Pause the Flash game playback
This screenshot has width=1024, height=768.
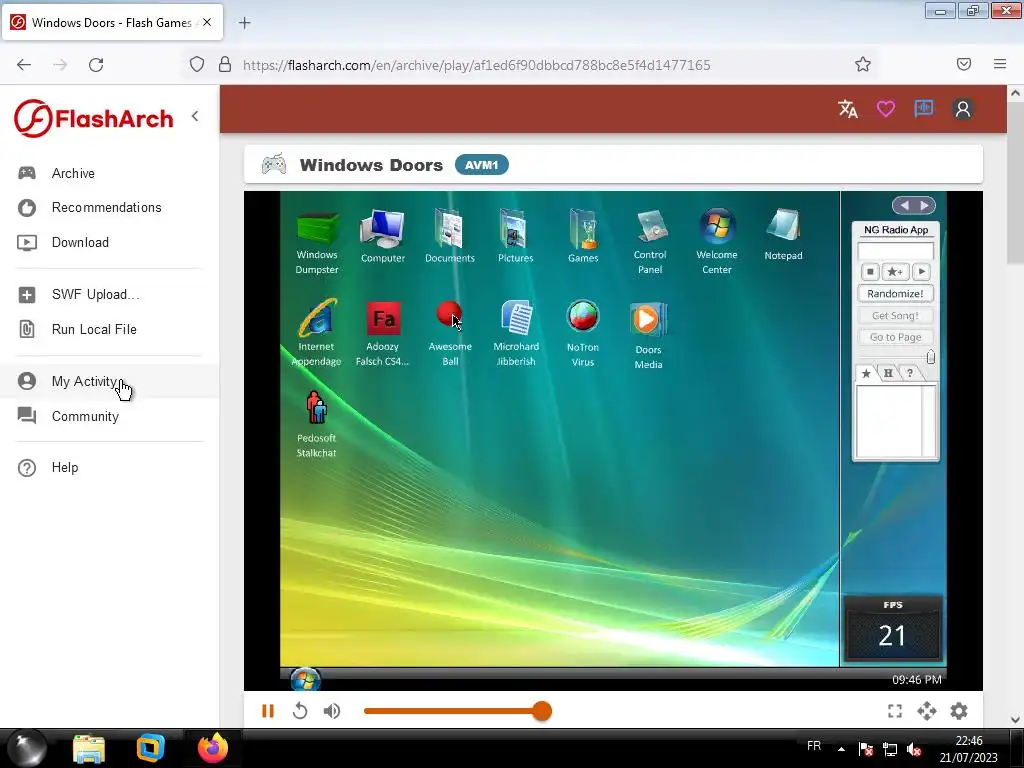coord(268,711)
